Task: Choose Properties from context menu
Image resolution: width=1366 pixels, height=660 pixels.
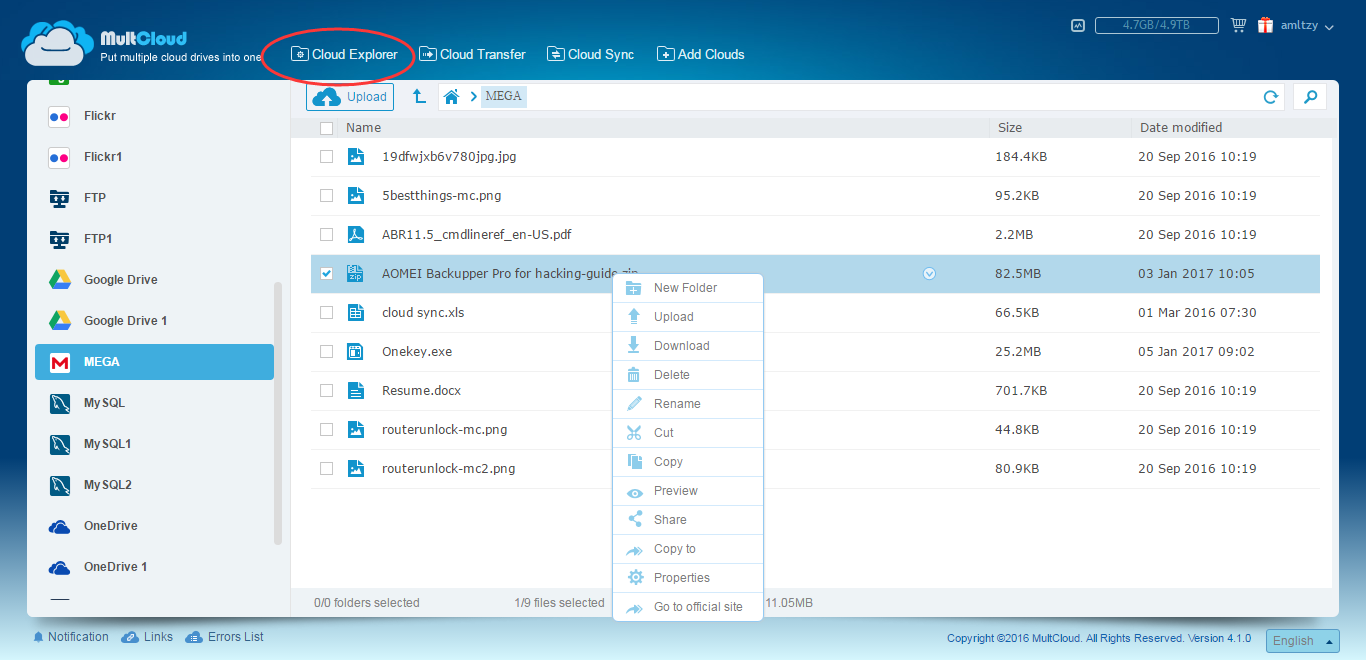Action: (x=688, y=578)
